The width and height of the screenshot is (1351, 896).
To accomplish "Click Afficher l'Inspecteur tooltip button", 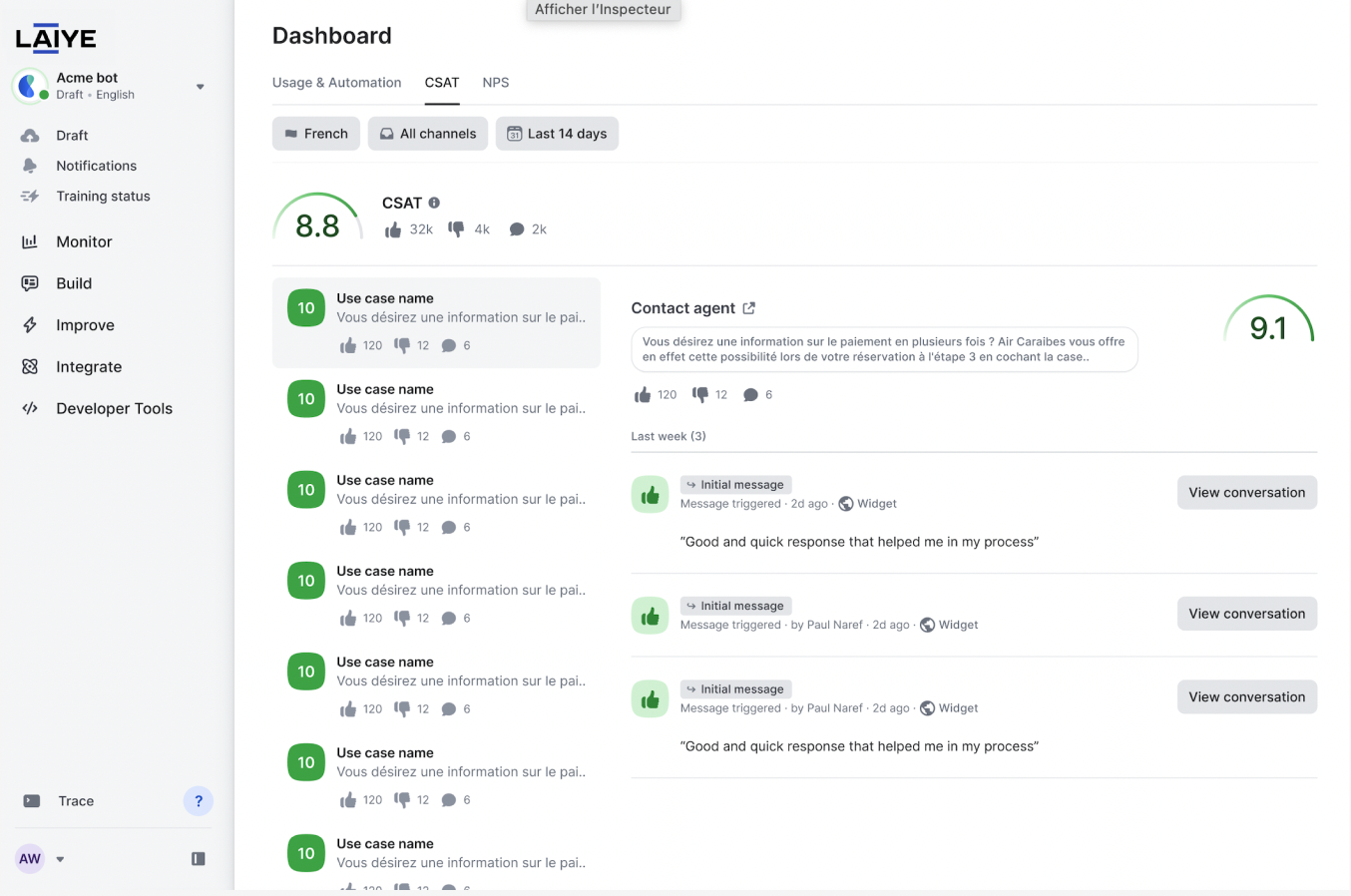I will pyautogui.click(x=603, y=10).
